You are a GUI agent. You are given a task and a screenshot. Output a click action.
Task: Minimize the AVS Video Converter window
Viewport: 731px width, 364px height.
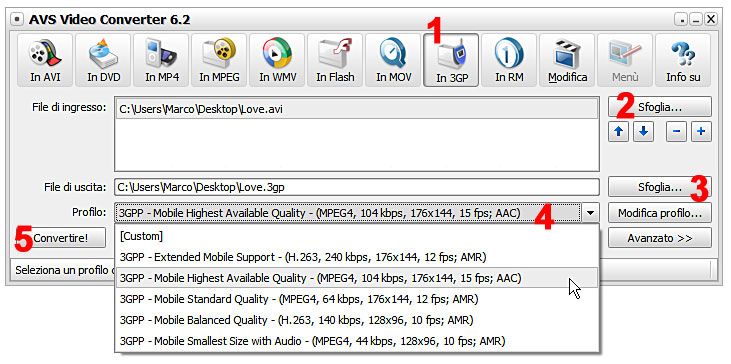tap(696, 20)
